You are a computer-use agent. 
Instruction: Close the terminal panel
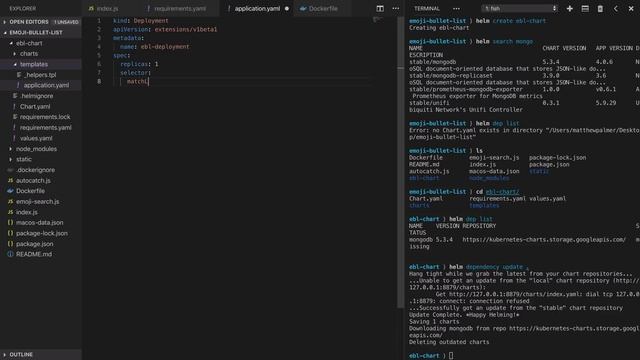(631, 9)
